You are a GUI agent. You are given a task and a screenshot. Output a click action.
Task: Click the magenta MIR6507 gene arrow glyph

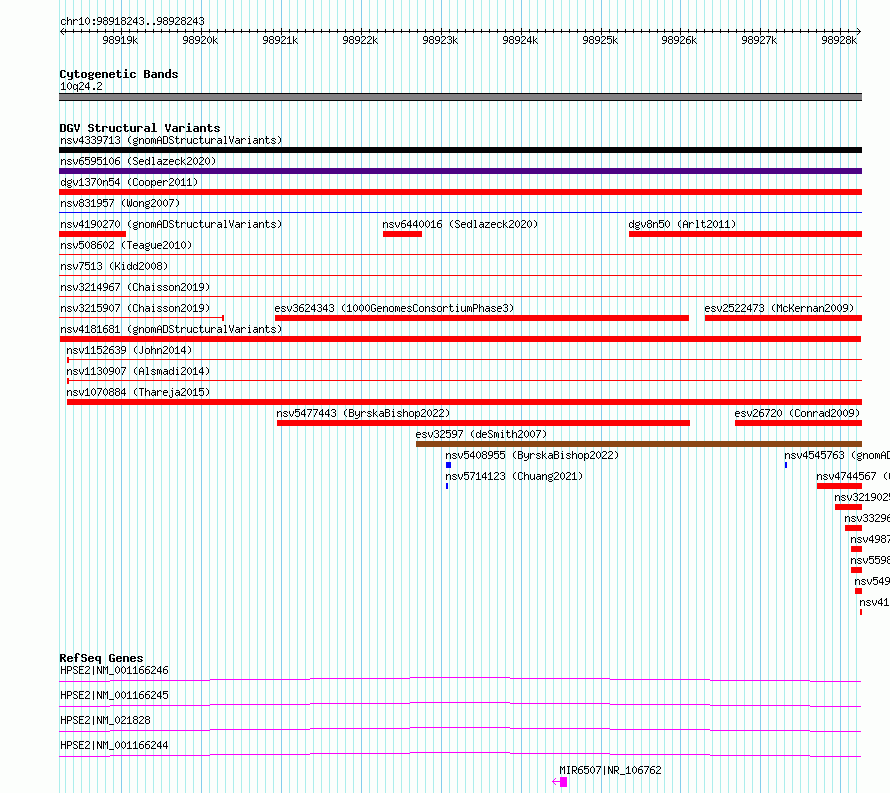tap(560, 782)
